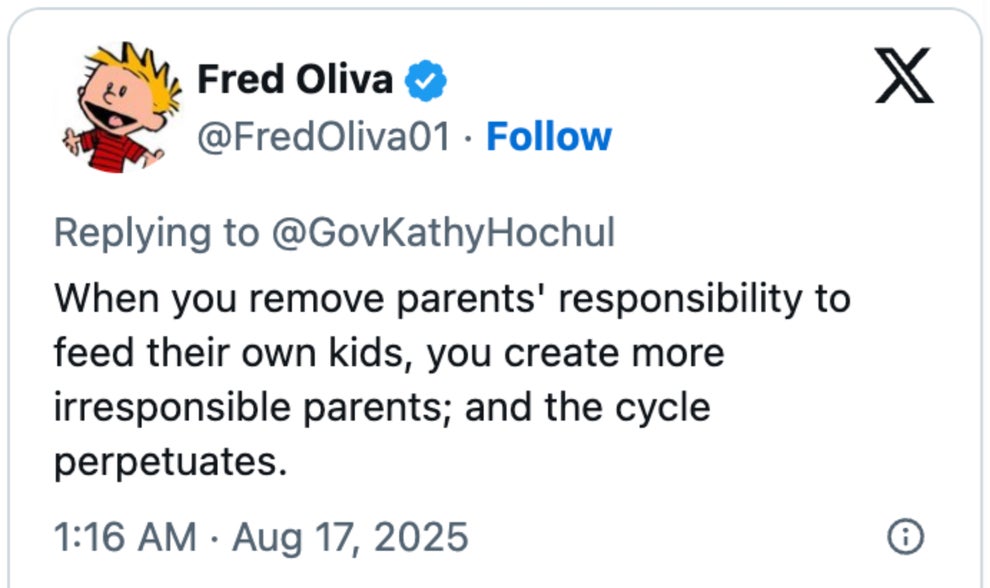Click the dot separator in the timestamp
This screenshot has width=990, height=588.
(x=214, y=538)
